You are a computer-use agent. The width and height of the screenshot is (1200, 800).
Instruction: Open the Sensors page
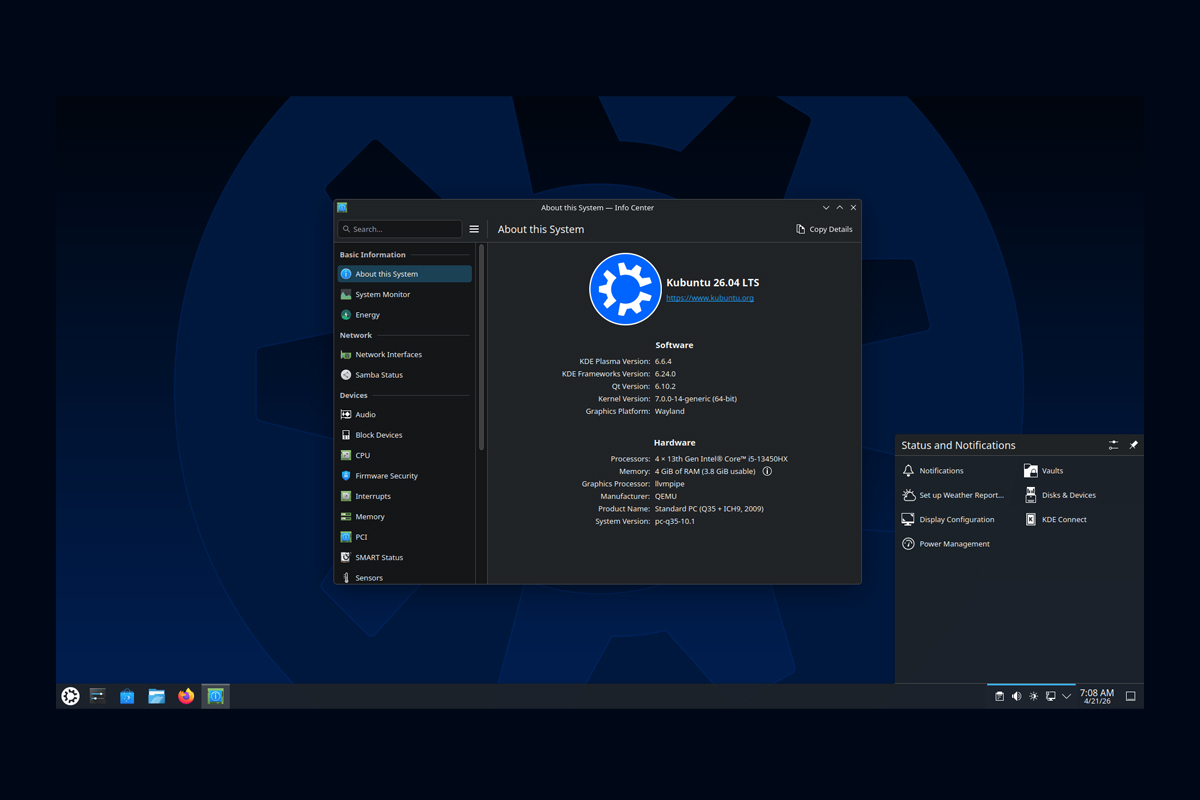[x=405, y=577]
